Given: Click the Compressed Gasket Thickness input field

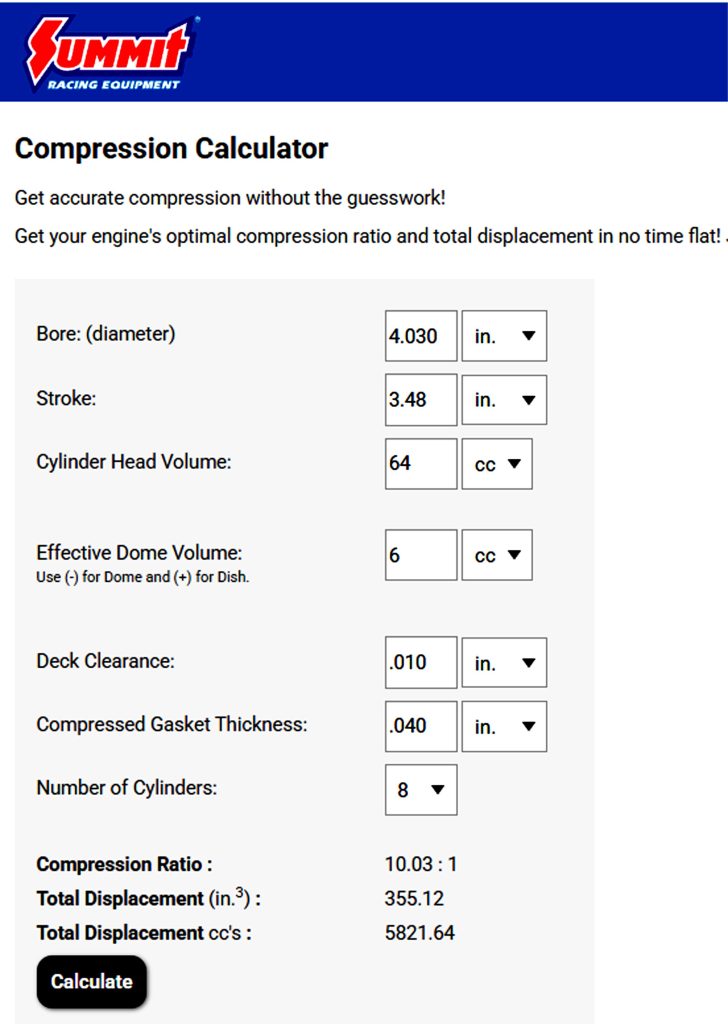Looking at the screenshot, I should (x=420, y=726).
